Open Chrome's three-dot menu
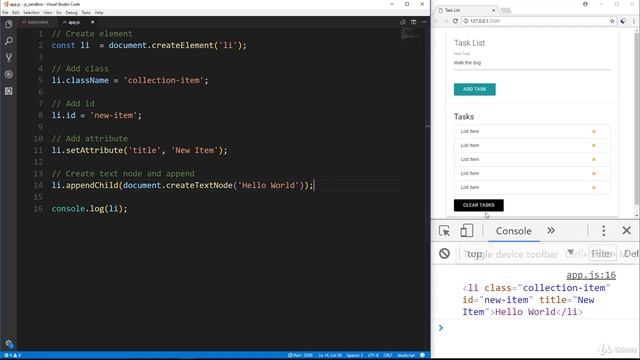 click(x=633, y=21)
